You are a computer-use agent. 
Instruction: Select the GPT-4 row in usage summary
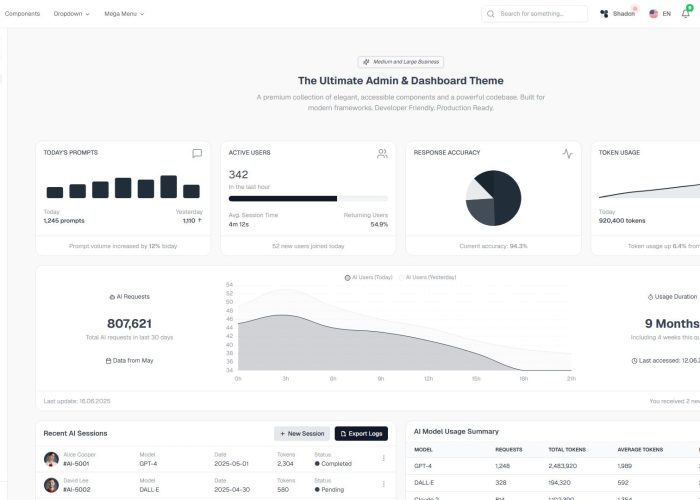coord(554,466)
